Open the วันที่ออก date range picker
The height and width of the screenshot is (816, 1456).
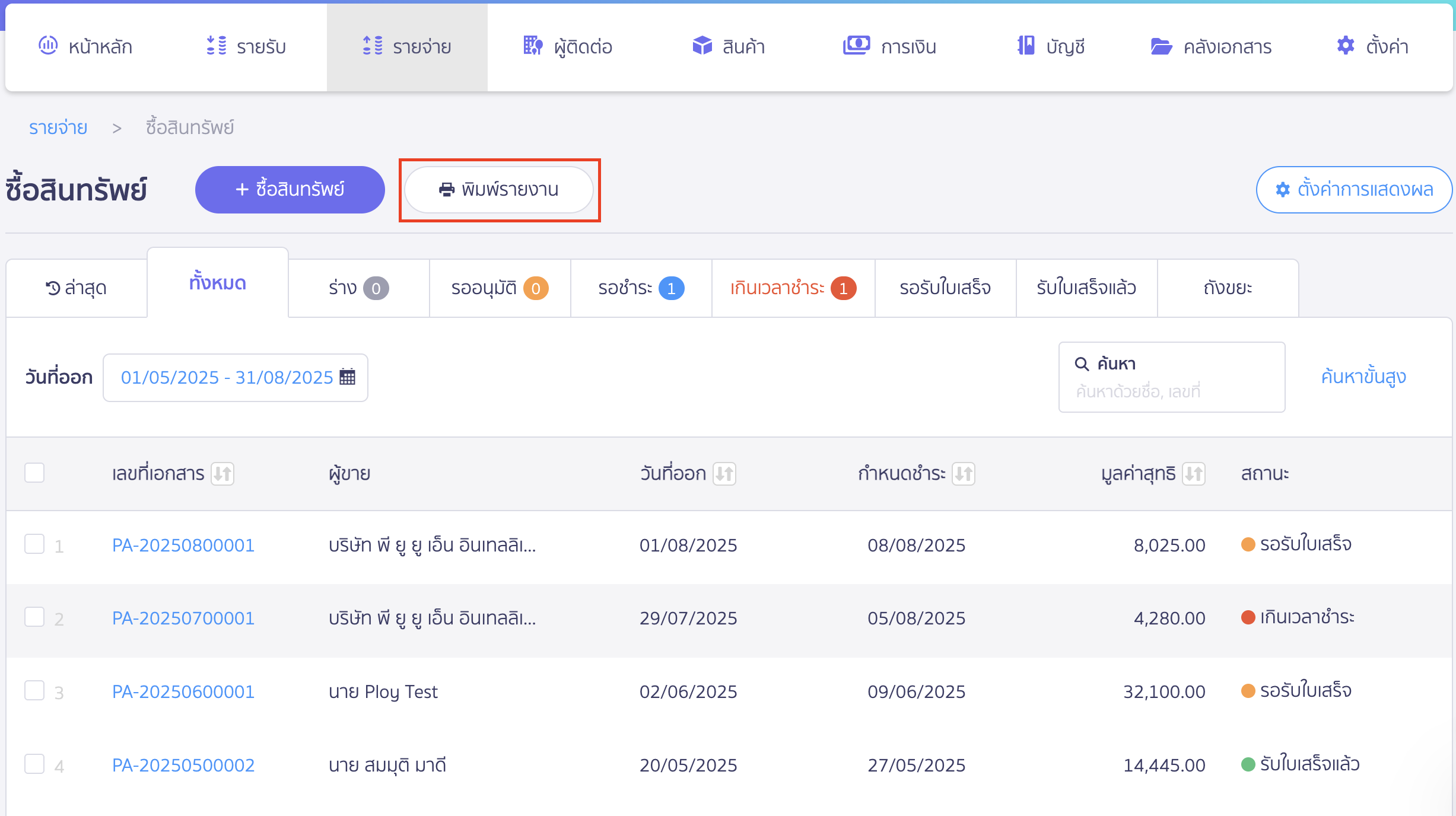pyautogui.click(x=236, y=378)
